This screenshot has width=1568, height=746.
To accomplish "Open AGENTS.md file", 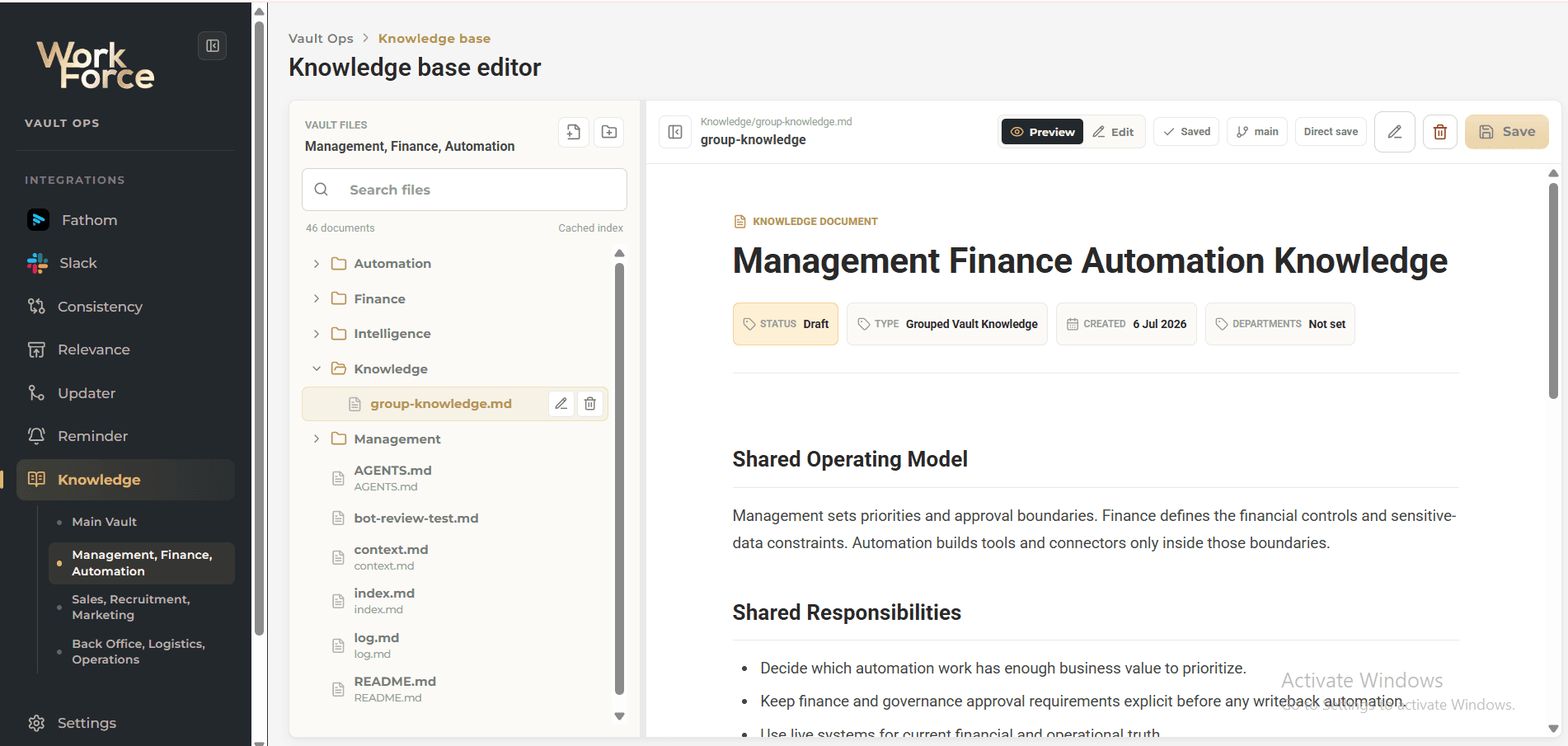I will point(392,478).
